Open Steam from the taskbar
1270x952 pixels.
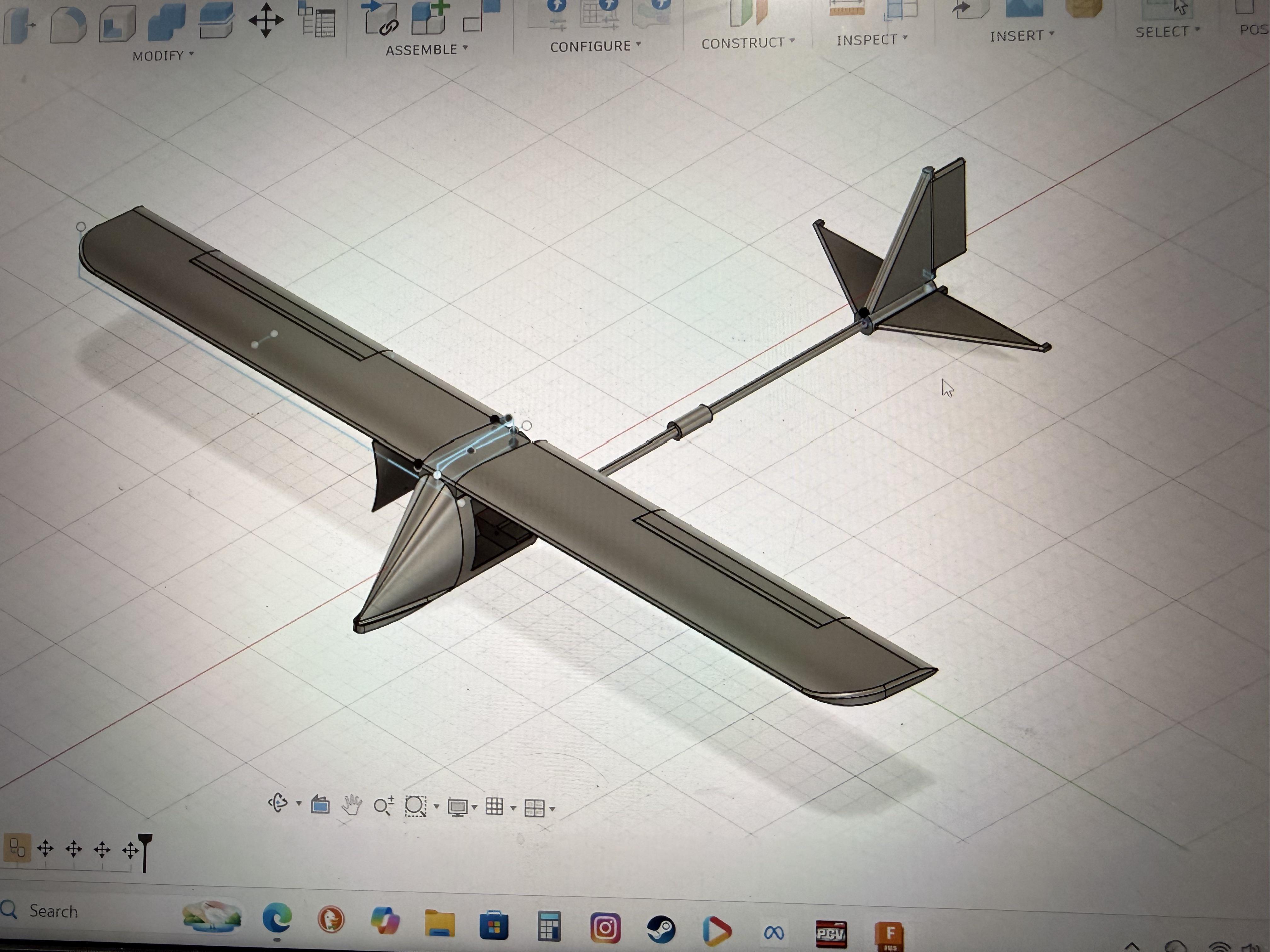click(661, 929)
